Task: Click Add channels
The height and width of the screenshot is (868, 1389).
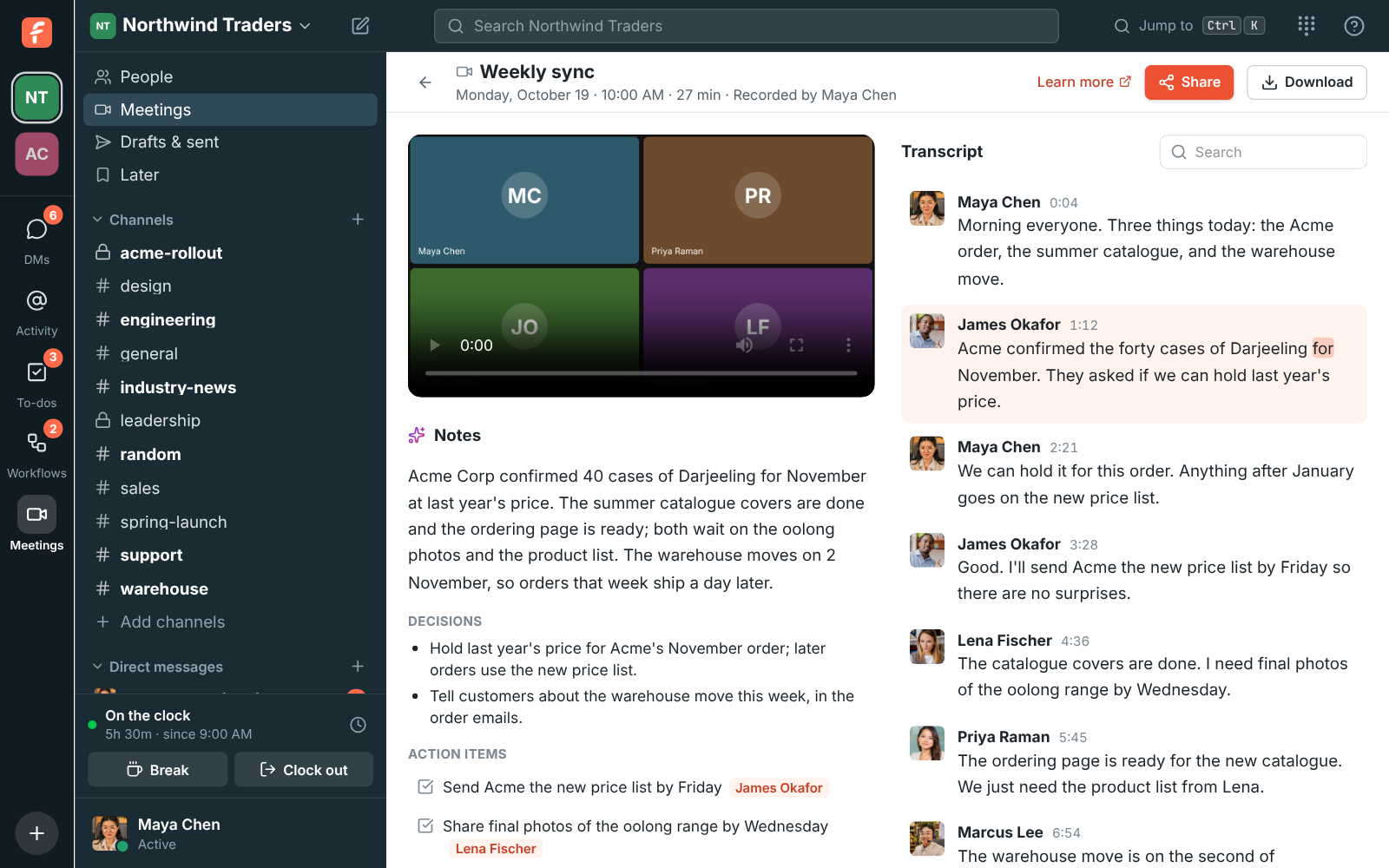Action: click(230, 621)
